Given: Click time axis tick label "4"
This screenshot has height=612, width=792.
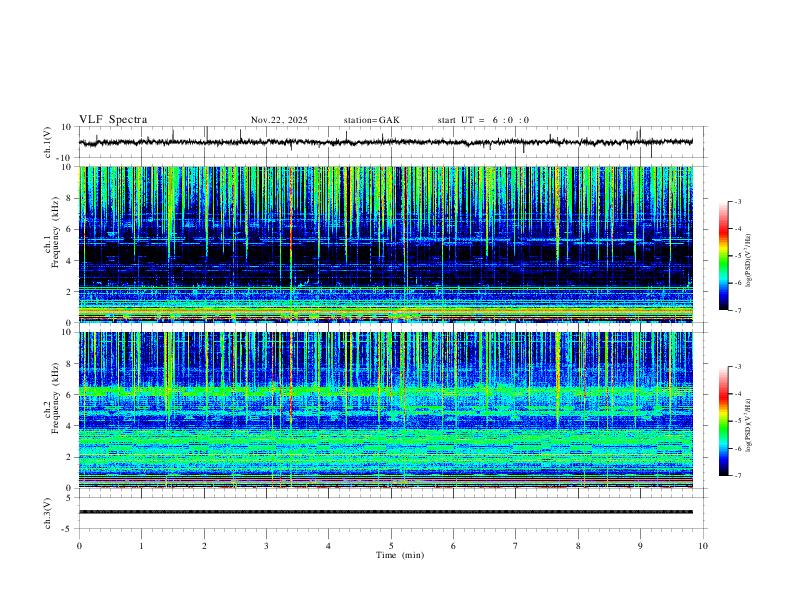Looking at the screenshot, I should 328,546.
